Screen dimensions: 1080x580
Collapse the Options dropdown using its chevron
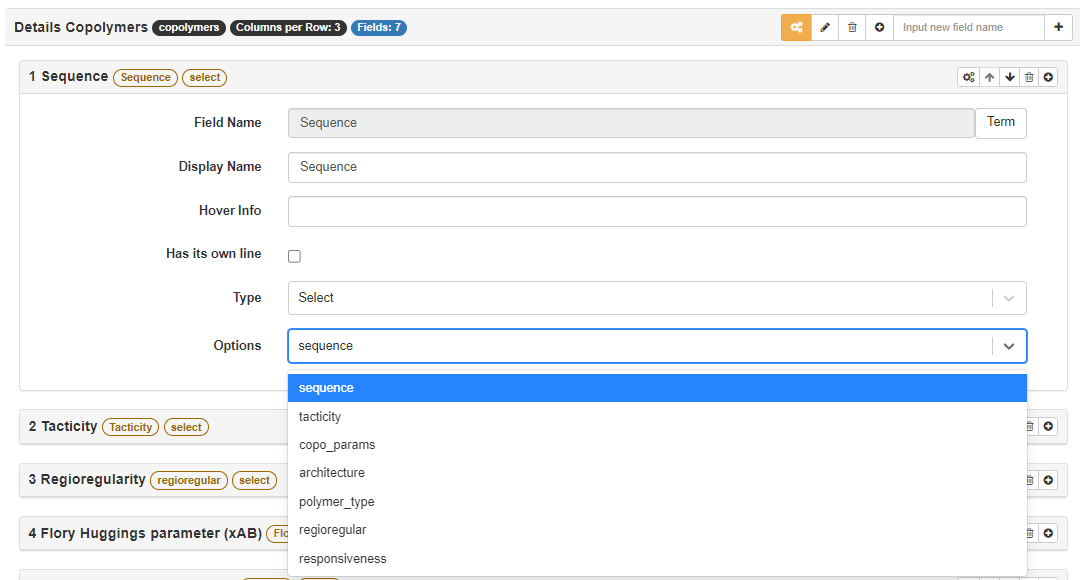click(1008, 346)
